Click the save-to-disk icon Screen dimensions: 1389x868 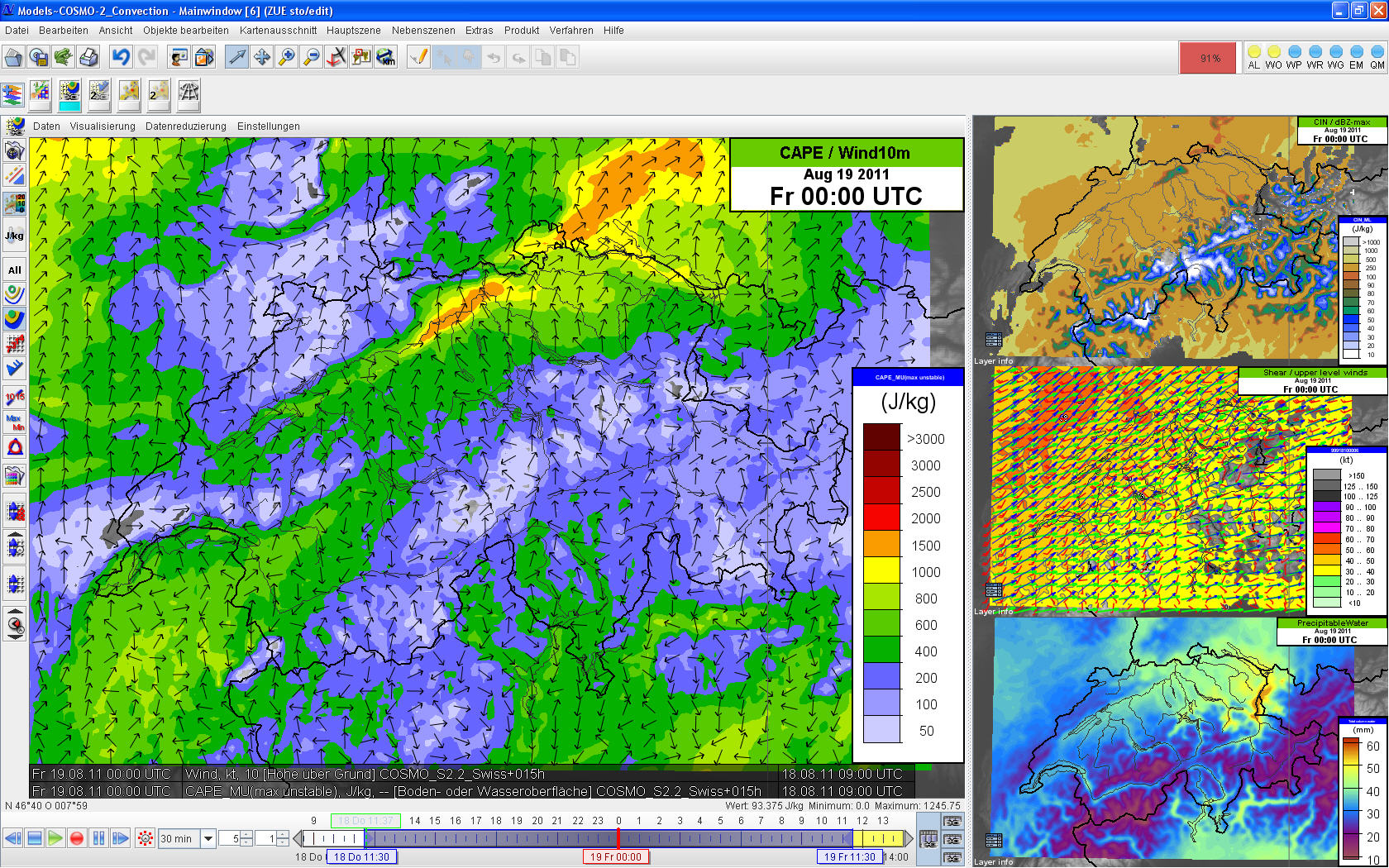click(39, 57)
